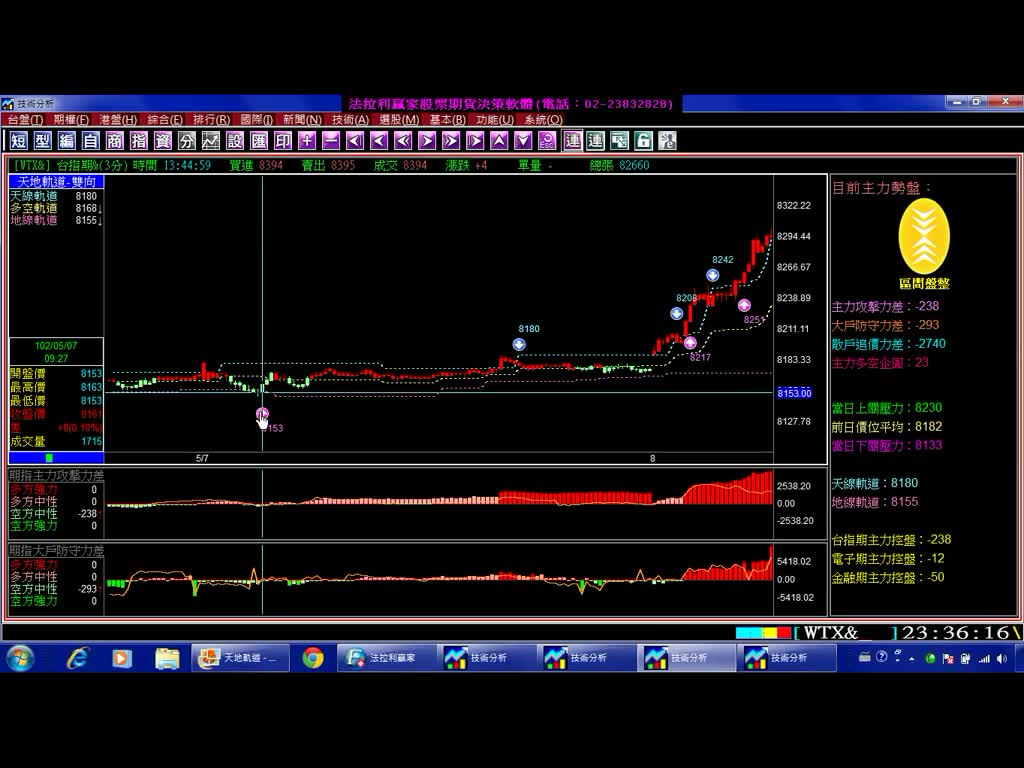Click the blue arrow marker labeled 8242
The image size is (1024, 768).
click(x=712, y=275)
